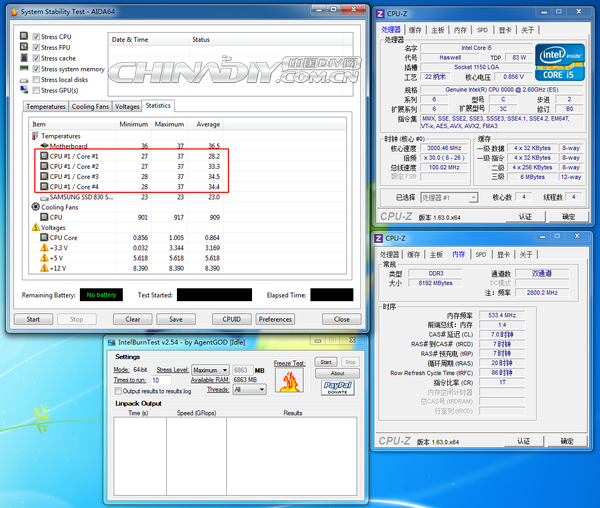Click the Average column header
600x508 pixels.
pyautogui.click(x=205, y=124)
